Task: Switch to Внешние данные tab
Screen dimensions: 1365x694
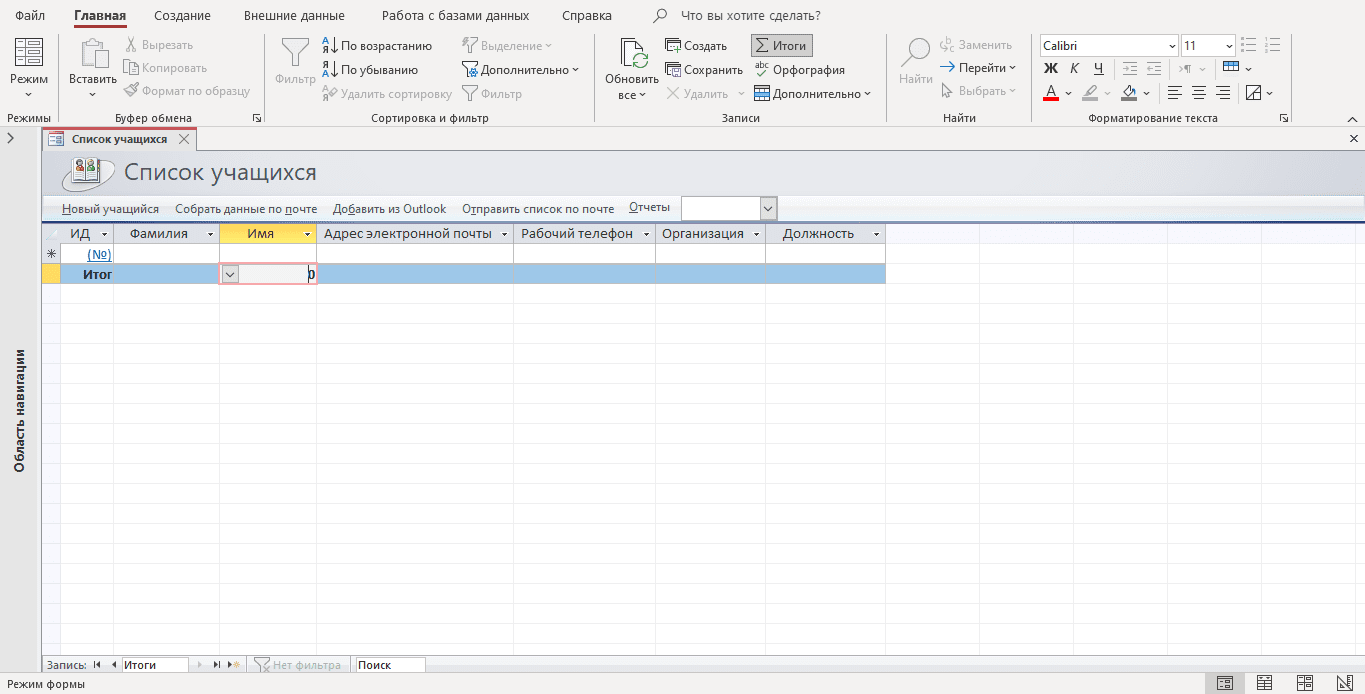Action: (294, 16)
